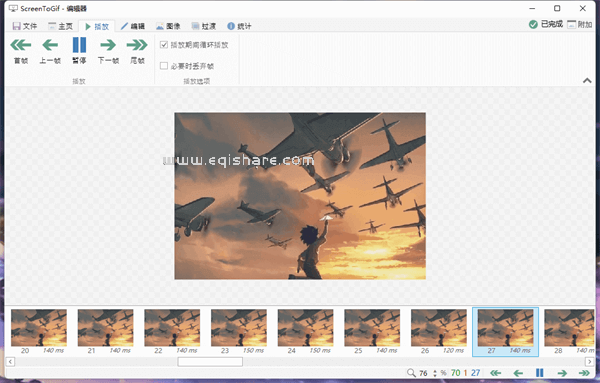Switch to the 主页 (Home) tab
Screen dimensions: 600x383
[60, 26]
